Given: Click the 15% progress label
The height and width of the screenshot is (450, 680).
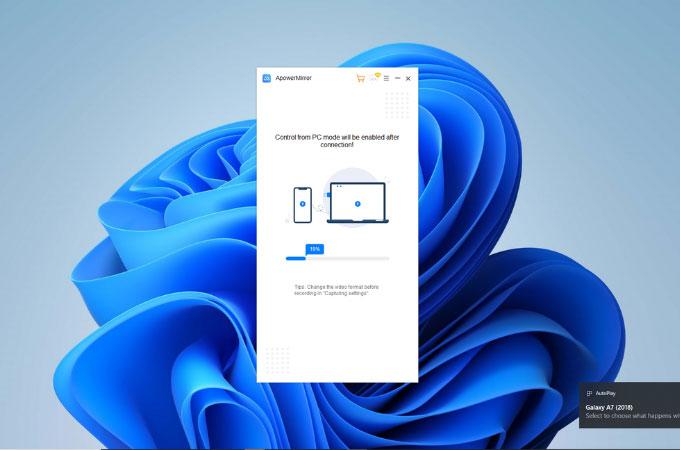Looking at the screenshot, I should (x=314, y=248).
